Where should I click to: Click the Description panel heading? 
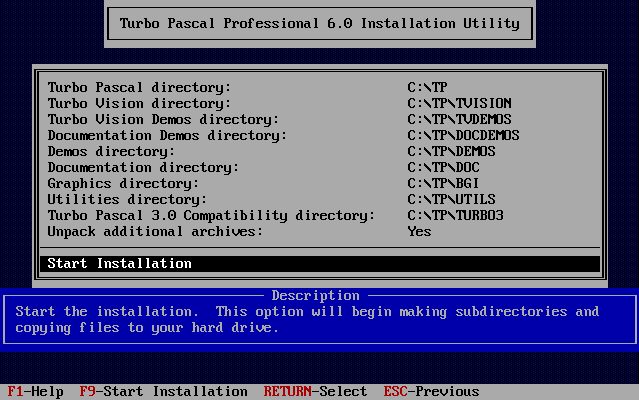[x=315, y=295]
